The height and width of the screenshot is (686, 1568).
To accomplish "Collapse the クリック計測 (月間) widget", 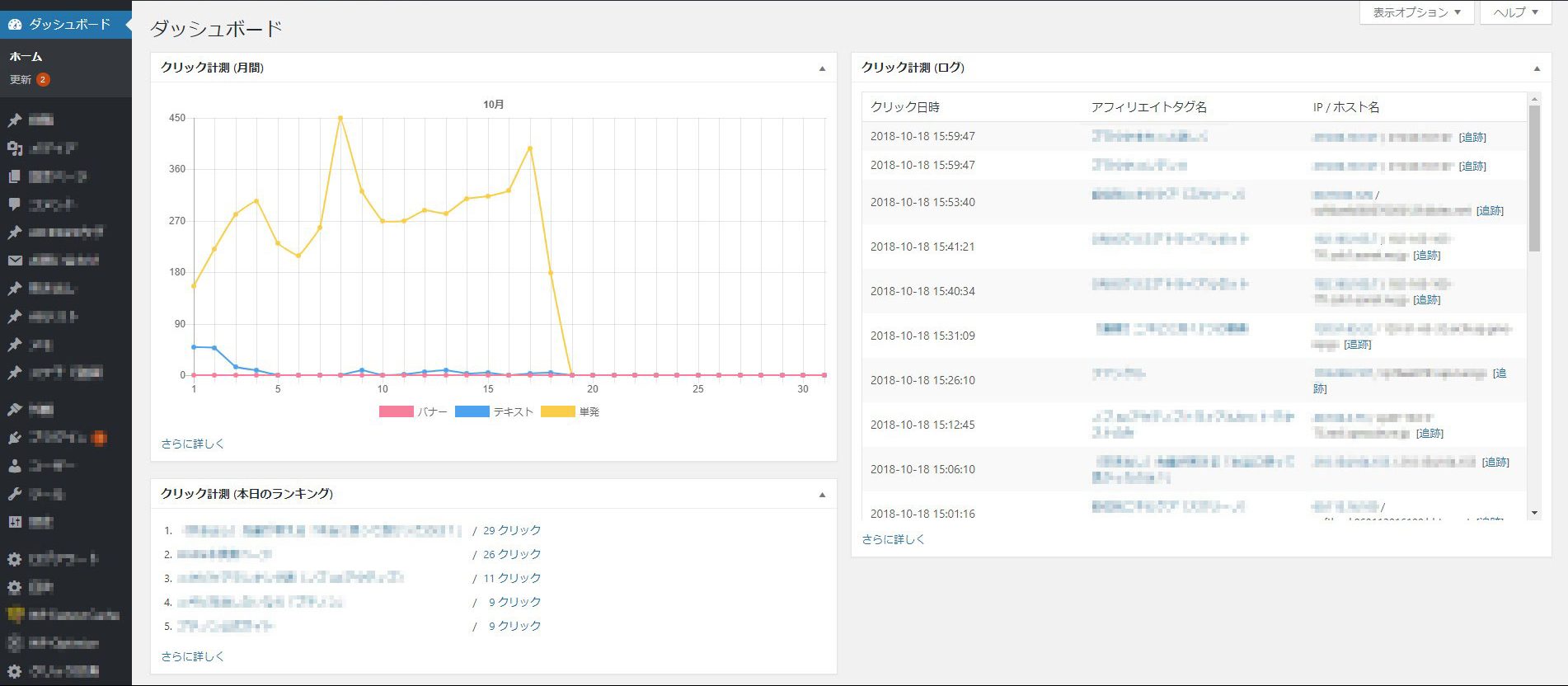I will click(822, 68).
